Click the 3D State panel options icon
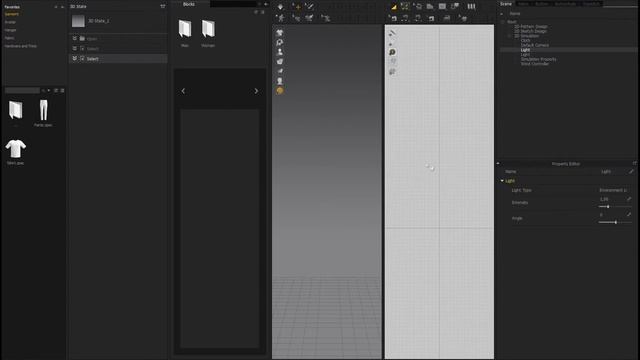 [163, 6]
